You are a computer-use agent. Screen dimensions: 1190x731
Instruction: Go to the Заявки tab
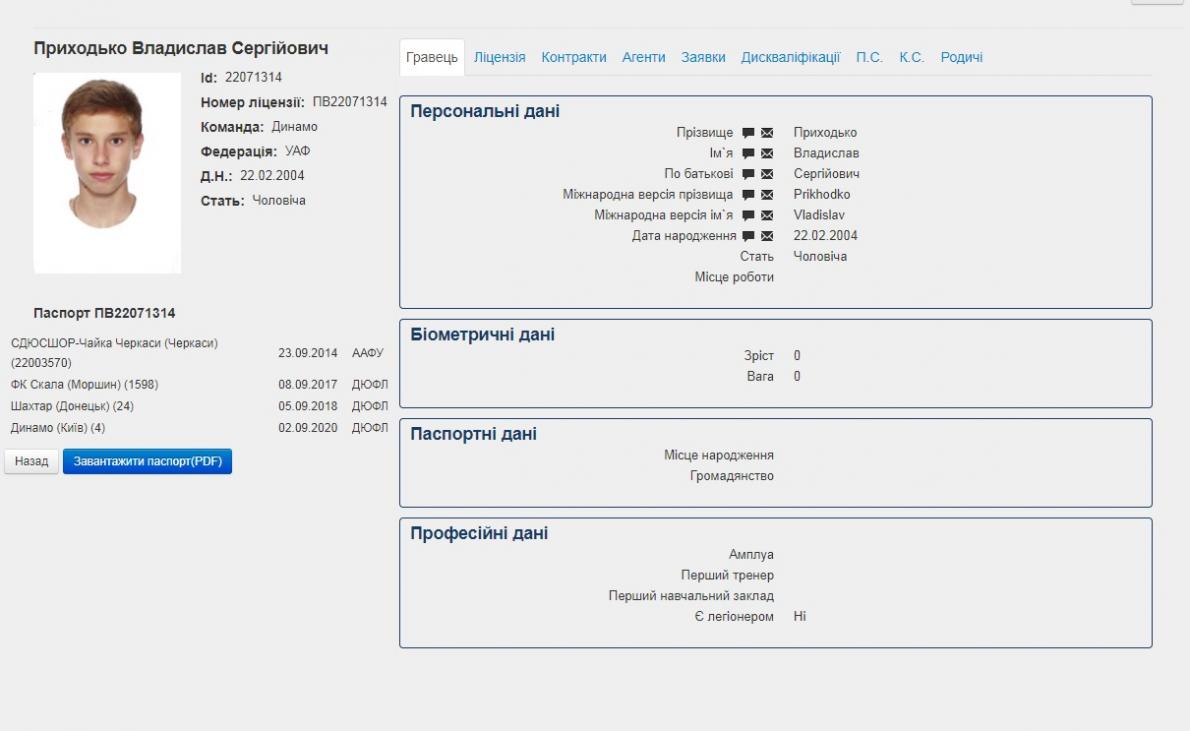[703, 57]
